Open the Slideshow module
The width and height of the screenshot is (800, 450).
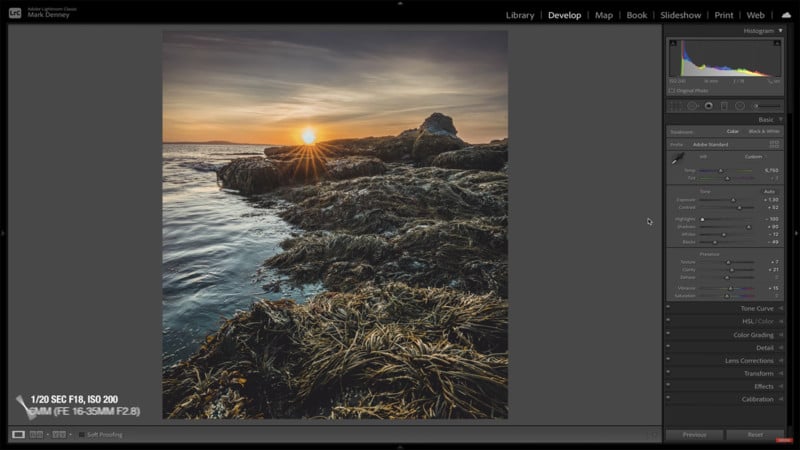(x=680, y=15)
